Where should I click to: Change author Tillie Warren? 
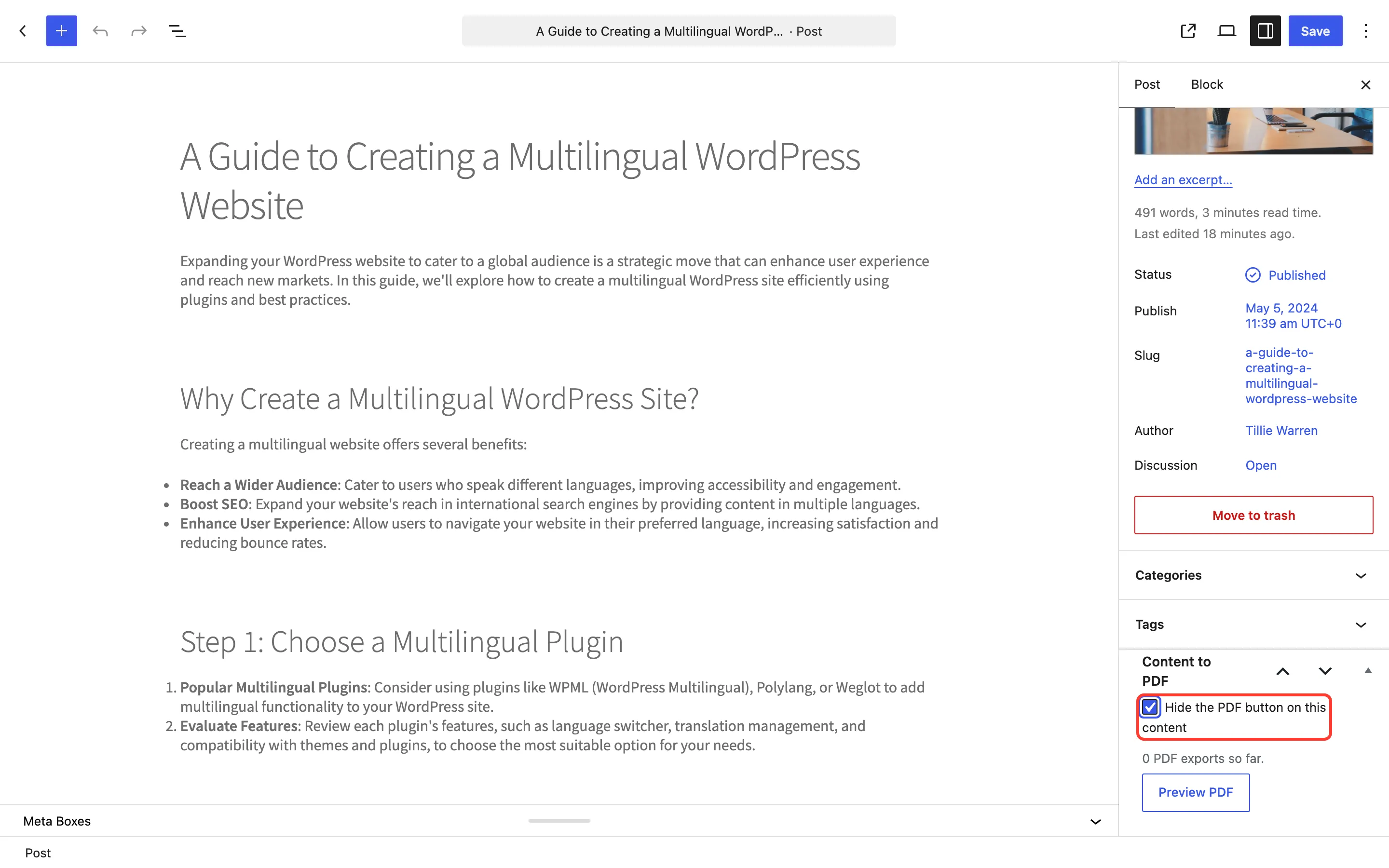1281,431
